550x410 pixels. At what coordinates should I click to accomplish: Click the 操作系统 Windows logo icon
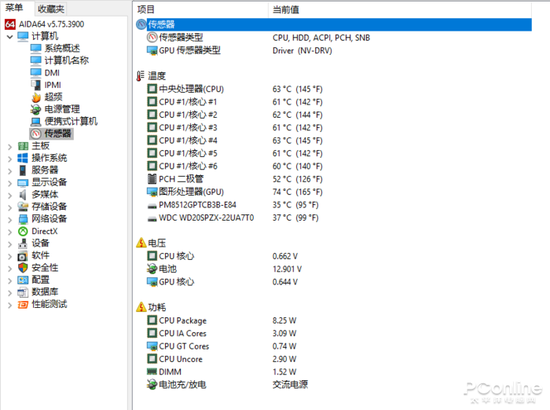point(23,158)
